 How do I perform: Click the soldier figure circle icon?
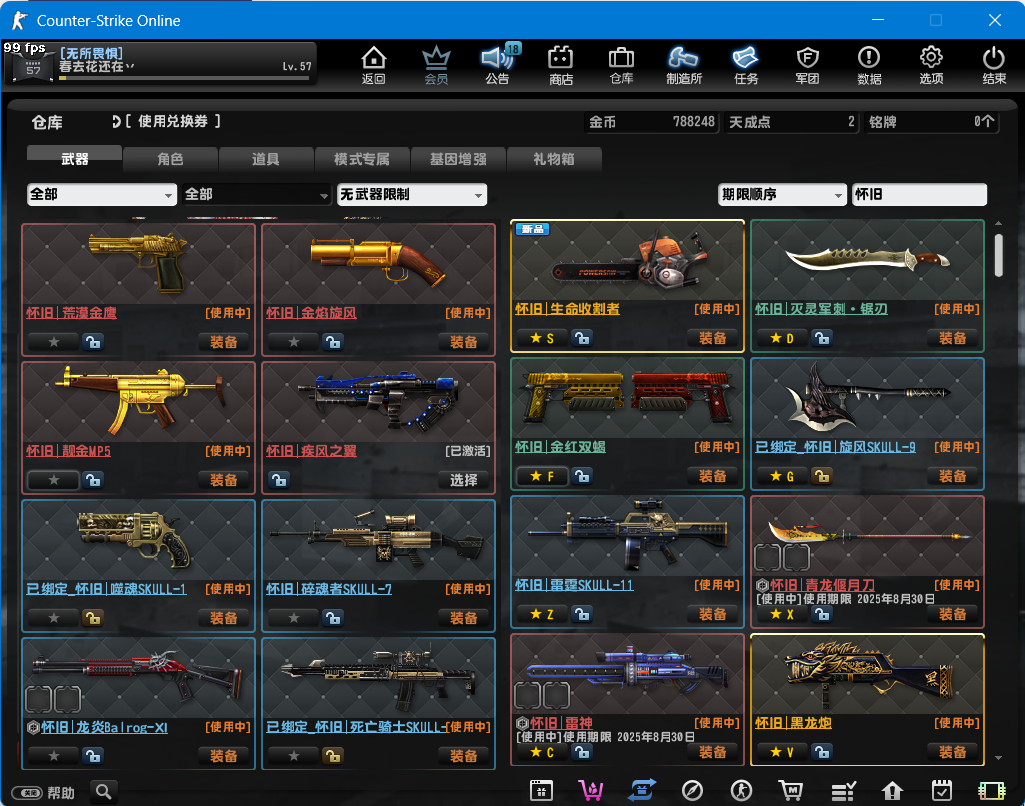741,791
